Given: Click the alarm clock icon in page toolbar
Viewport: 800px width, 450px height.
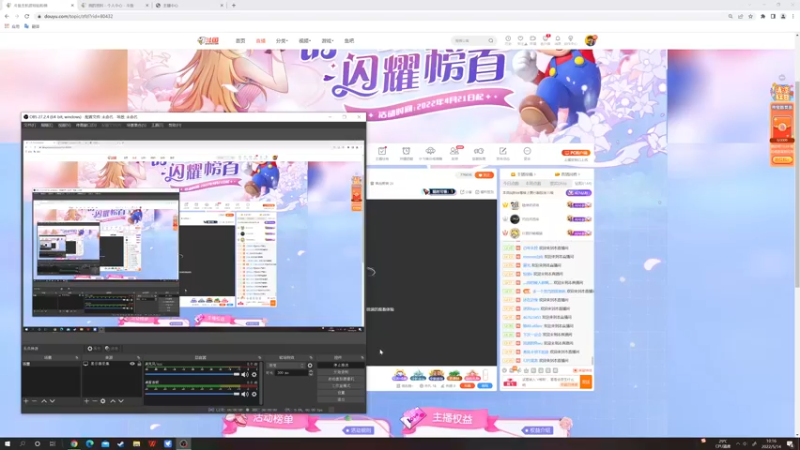Looking at the screenshot, I should [406, 151].
